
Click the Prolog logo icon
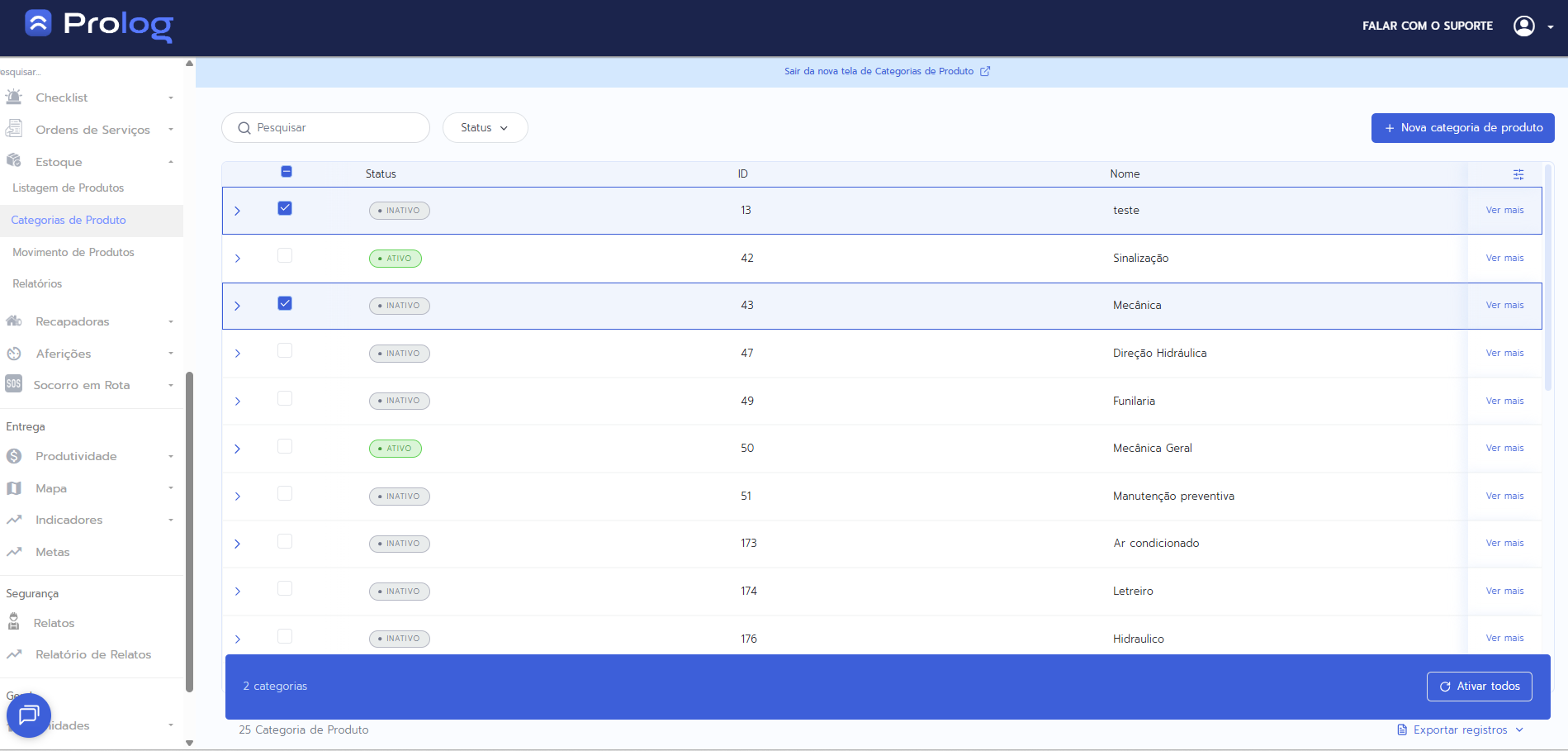tap(38, 23)
